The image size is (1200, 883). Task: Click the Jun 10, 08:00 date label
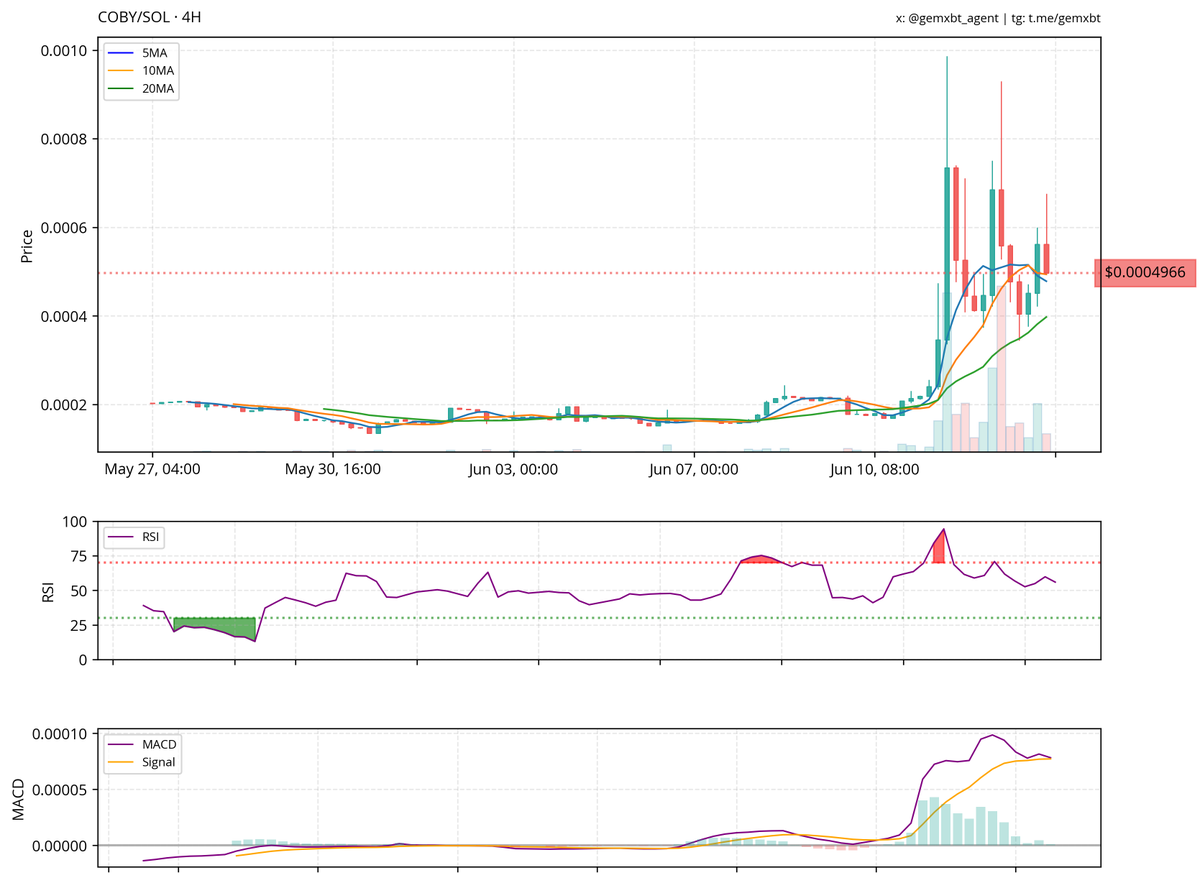pyautogui.click(x=876, y=468)
